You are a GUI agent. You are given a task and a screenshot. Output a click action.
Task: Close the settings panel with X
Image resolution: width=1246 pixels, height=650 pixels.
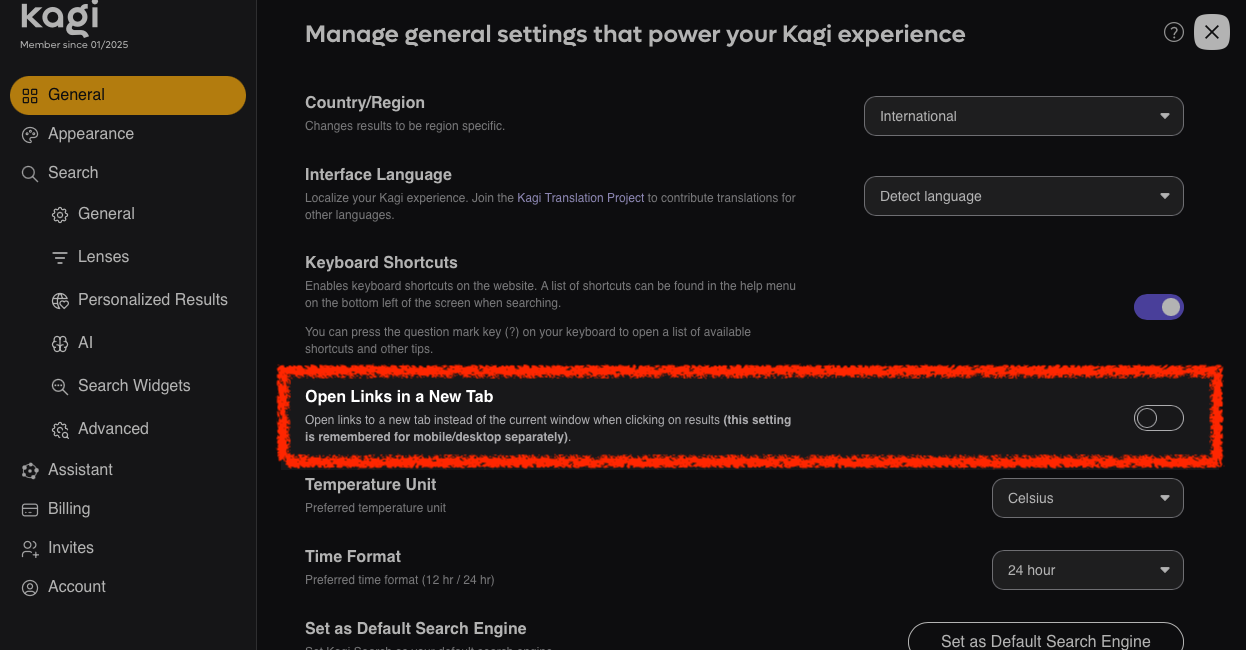1212,32
